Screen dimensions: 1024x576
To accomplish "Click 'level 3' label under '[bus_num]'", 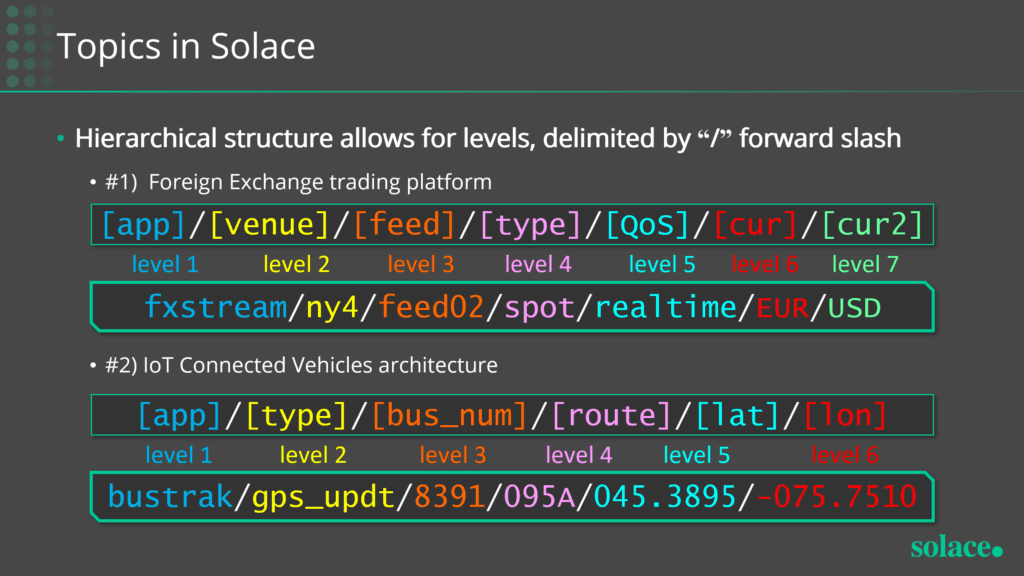I will click(x=453, y=455).
